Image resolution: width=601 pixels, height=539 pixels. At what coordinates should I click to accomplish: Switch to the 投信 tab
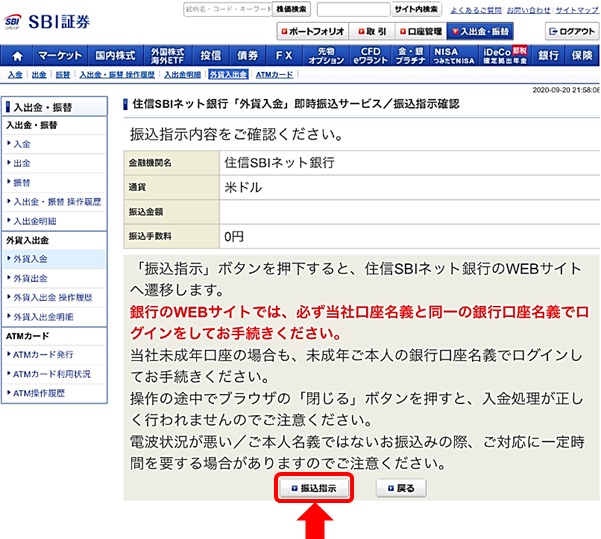click(210, 55)
